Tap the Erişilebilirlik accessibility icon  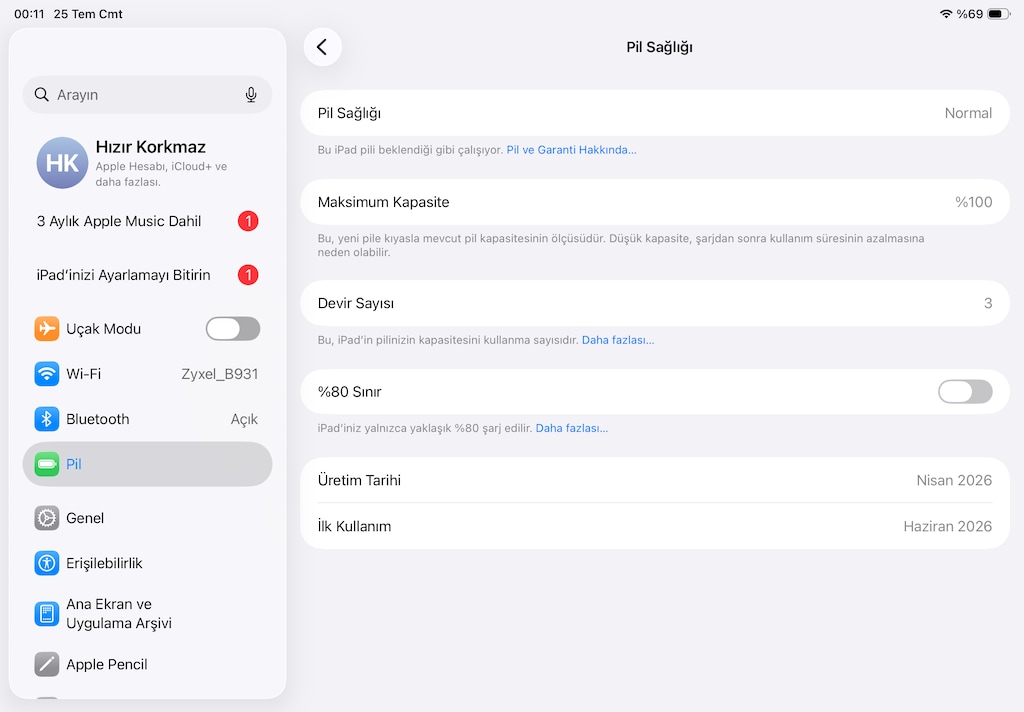46,563
